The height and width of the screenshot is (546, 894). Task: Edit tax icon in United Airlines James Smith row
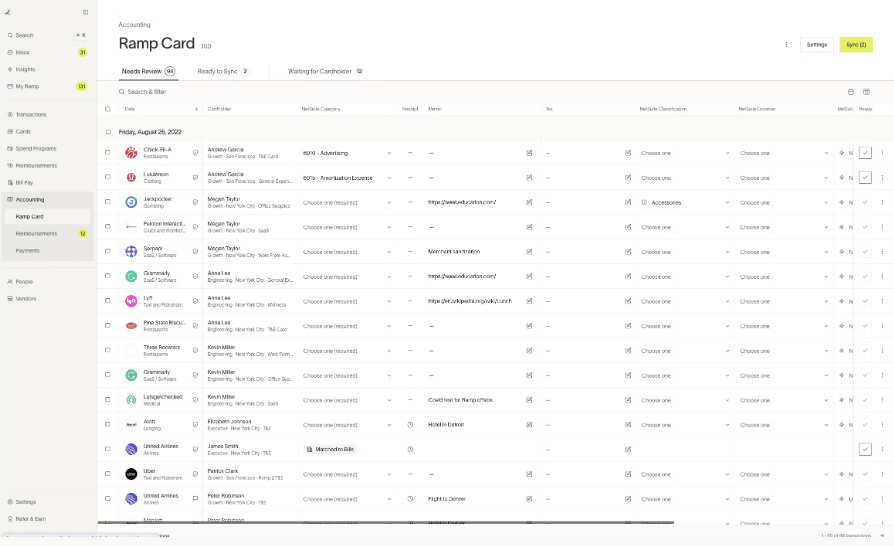point(628,450)
